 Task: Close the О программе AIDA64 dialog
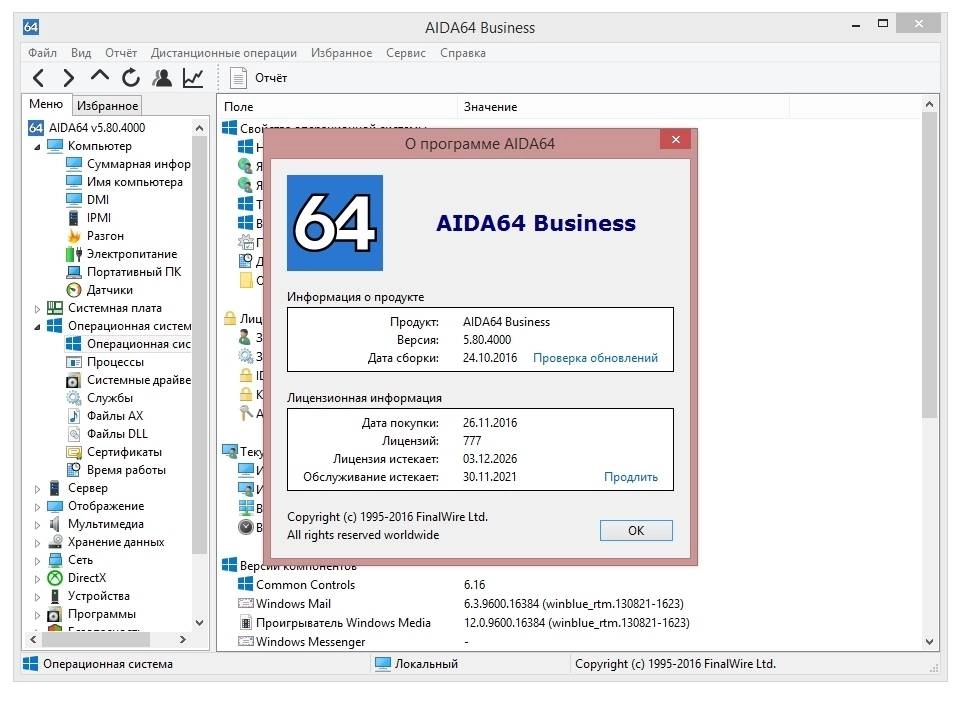[675, 140]
